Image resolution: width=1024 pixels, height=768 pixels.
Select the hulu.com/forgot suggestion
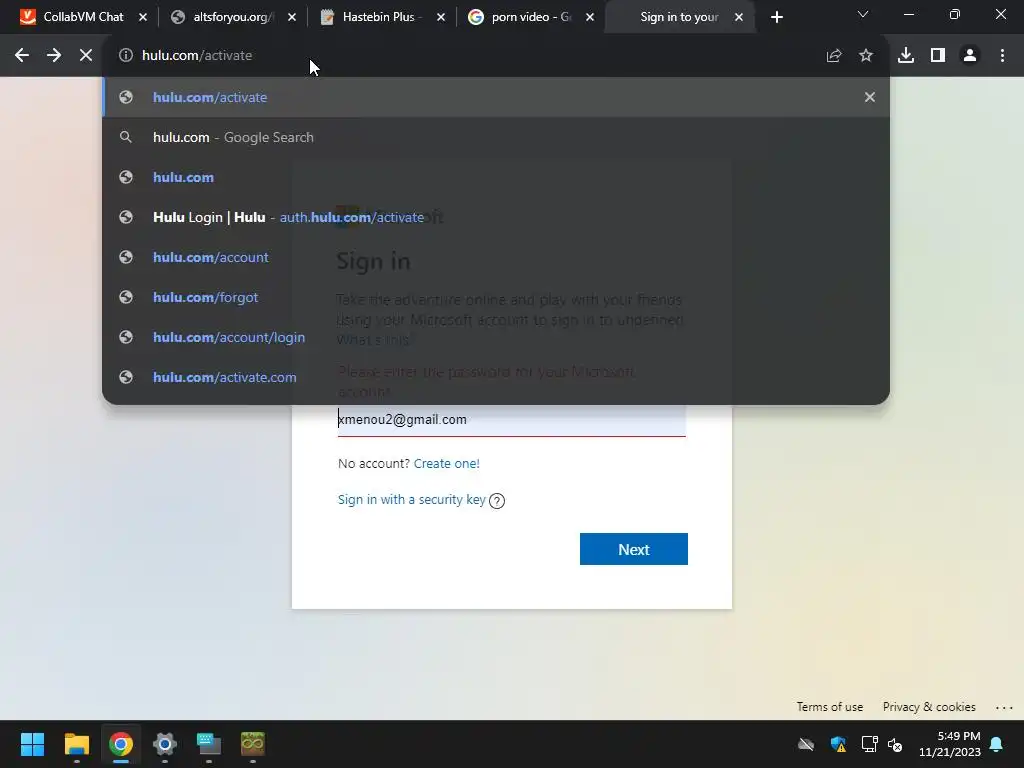(x=496, y=296)
